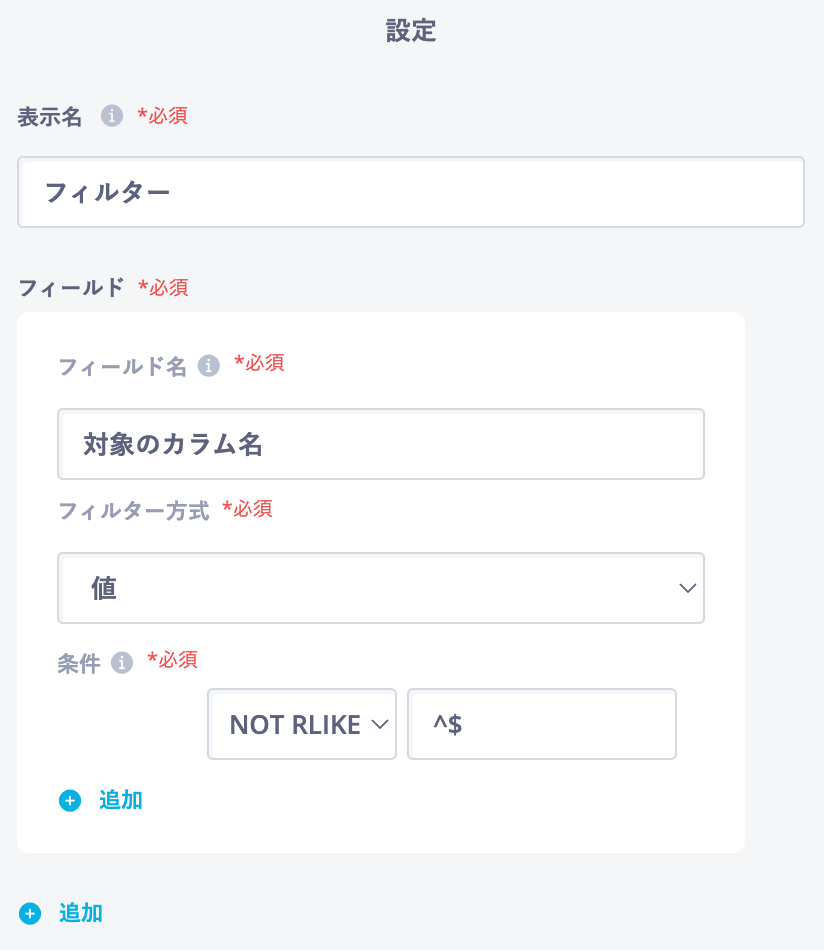Click the info icon next to 条件

click(122, 662)
